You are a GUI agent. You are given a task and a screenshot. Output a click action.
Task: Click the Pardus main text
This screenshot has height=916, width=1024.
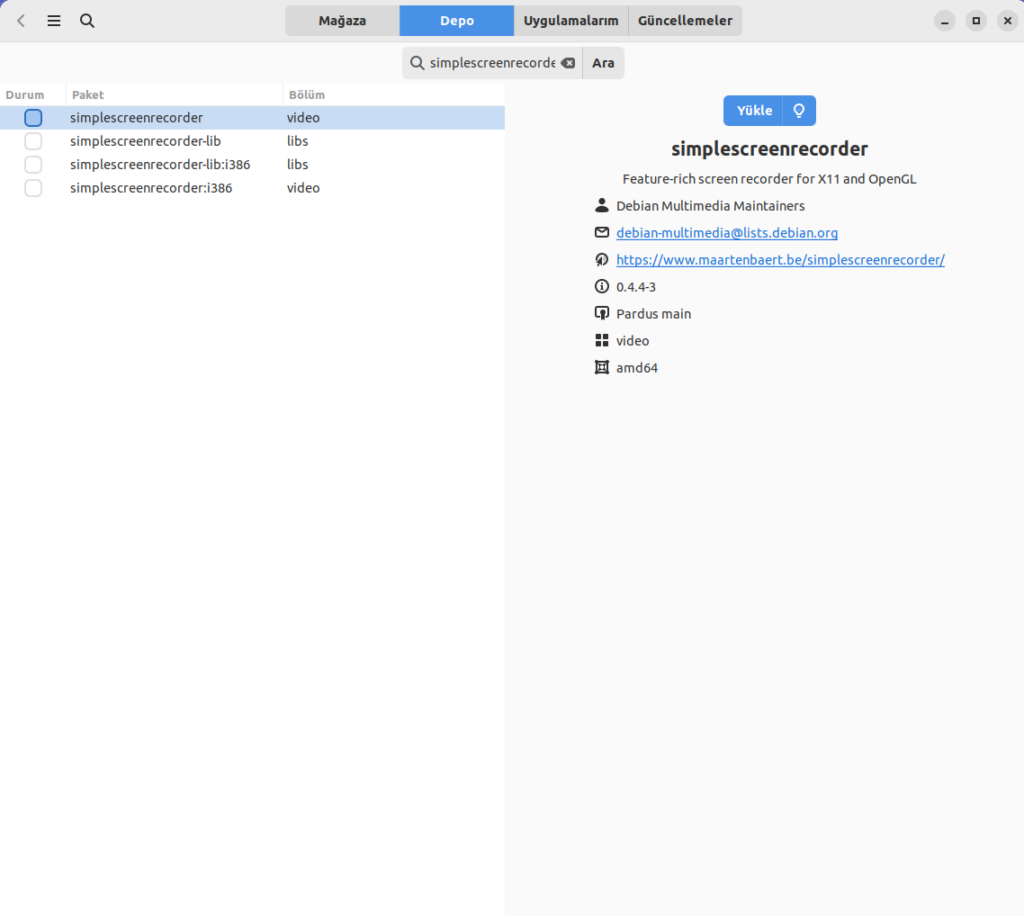[x=653, y=314]
